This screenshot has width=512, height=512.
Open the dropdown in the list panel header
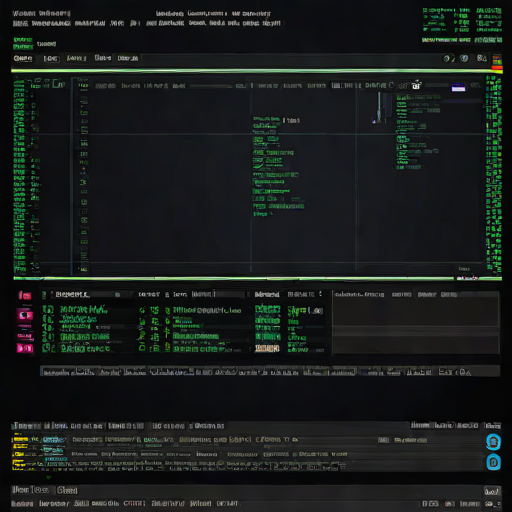117,295
